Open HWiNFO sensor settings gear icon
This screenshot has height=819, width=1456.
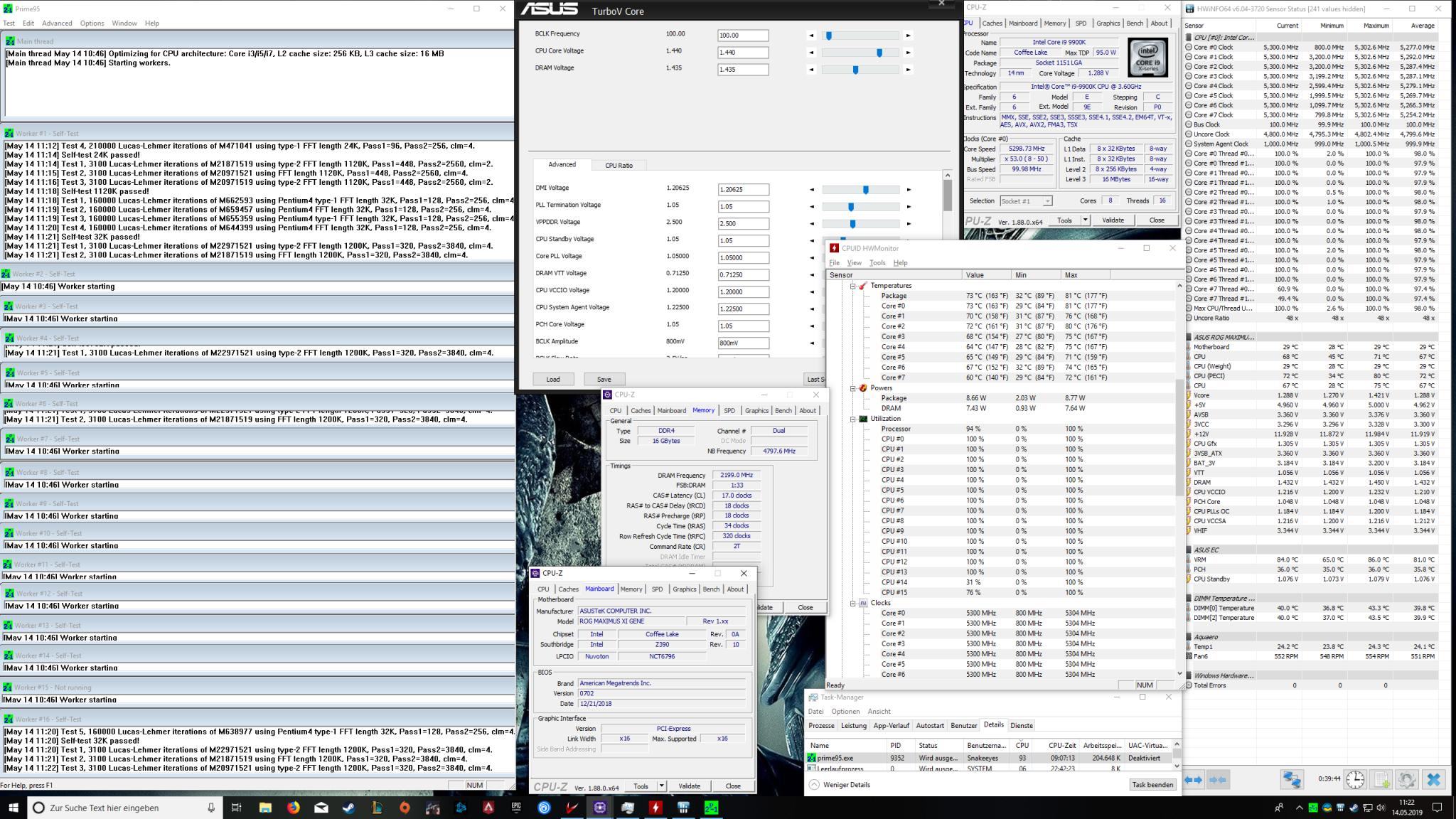[1406, 780]
